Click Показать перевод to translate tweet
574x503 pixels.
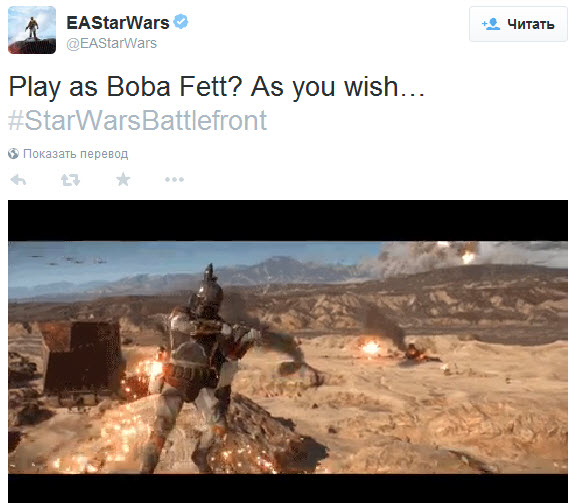(x=75, y=154)
